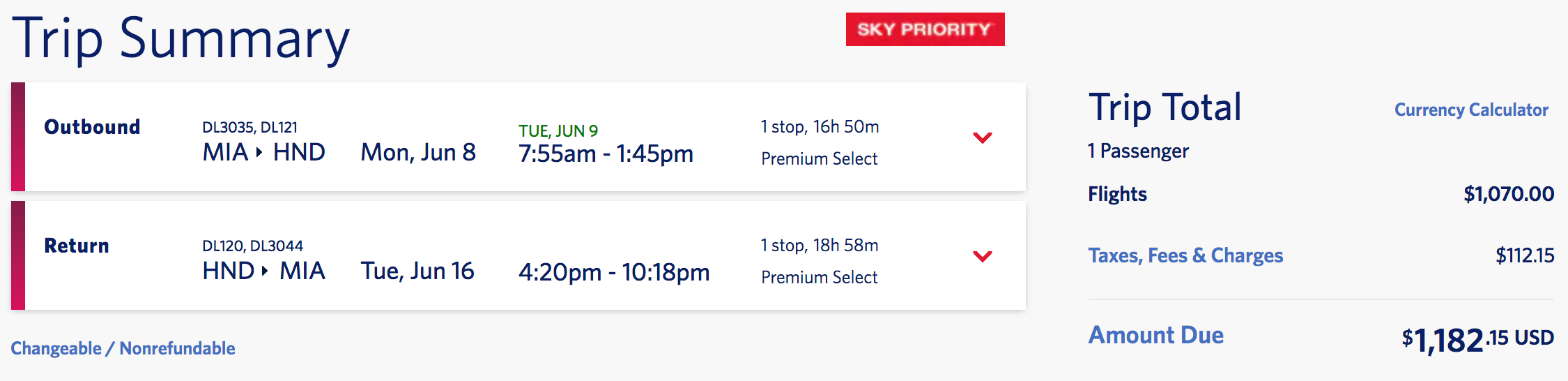Click the SKY PRIORITY badge
The height and width of the screenshot is (381, 1568).
coord(925,29)
